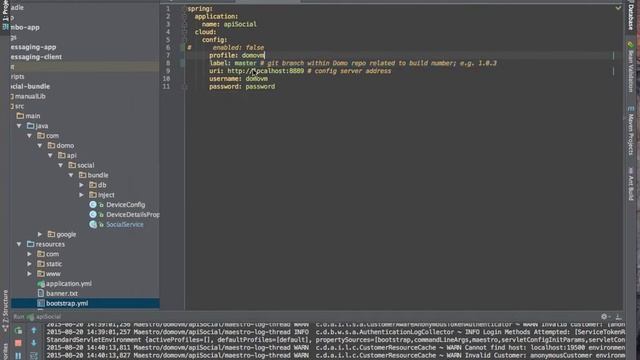Open application.yml file
The image size is (640, 360).
69,284
